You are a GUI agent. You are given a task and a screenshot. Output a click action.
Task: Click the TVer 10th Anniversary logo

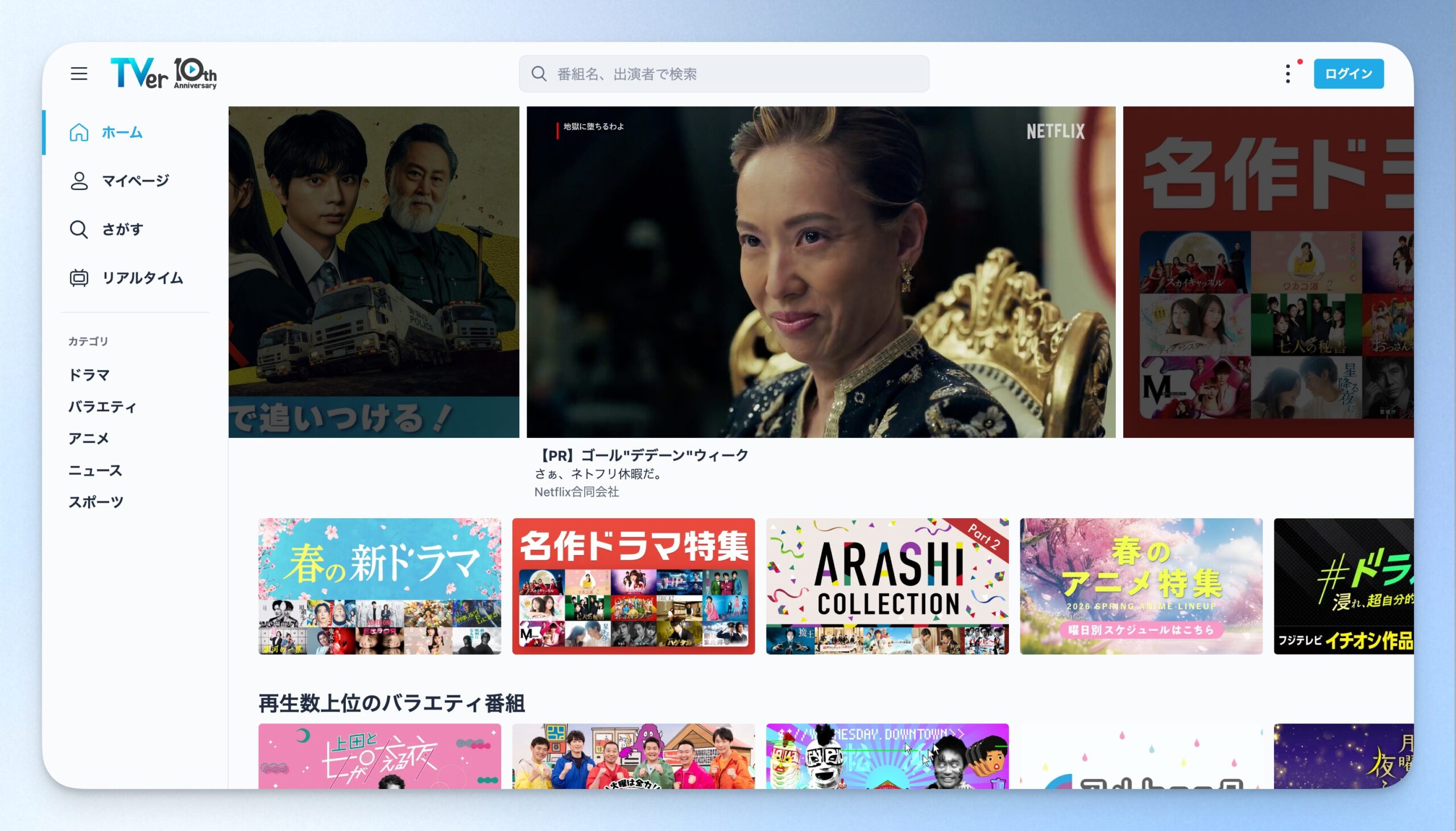pyautogui.click(x=164, y=73)
